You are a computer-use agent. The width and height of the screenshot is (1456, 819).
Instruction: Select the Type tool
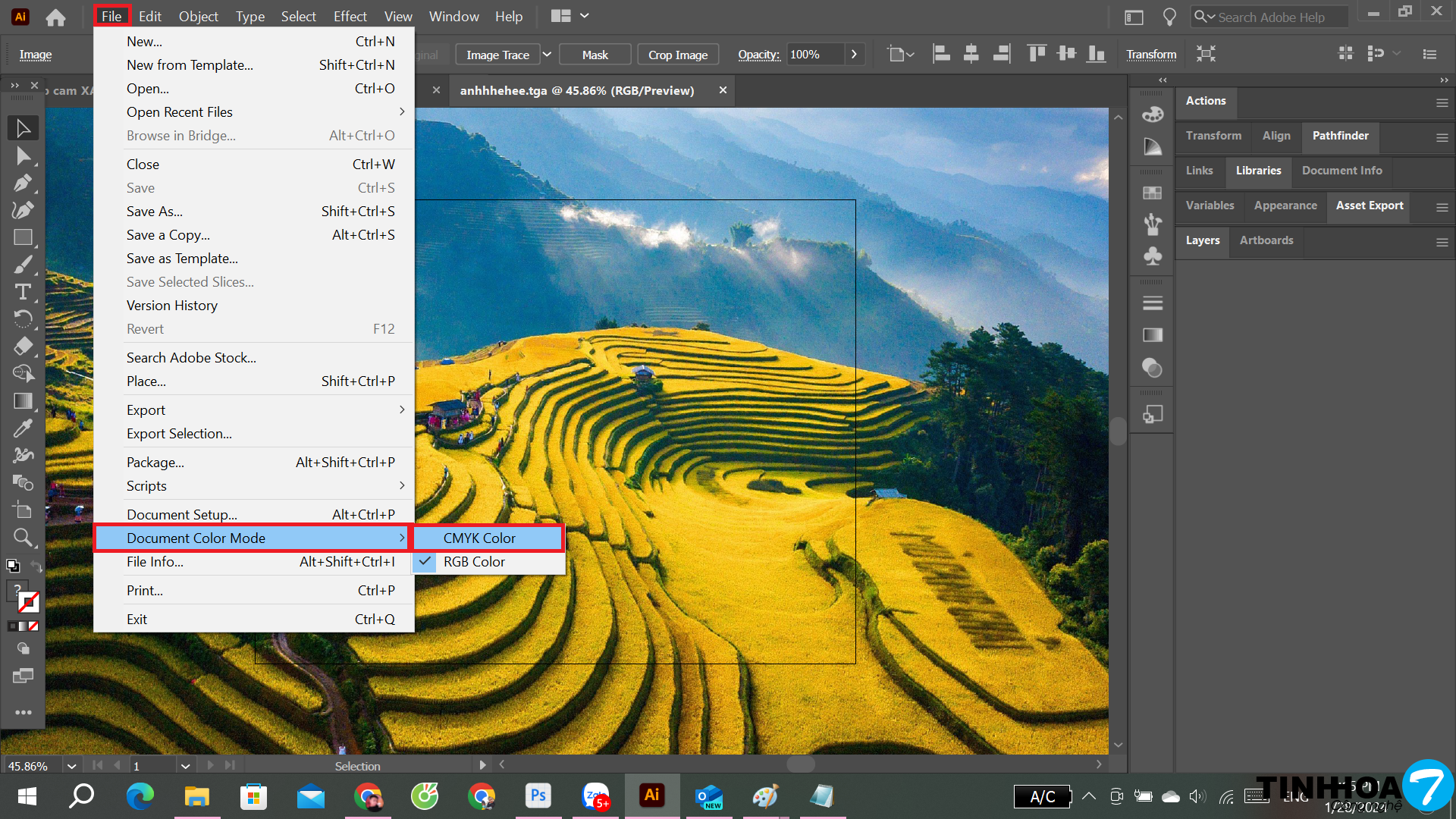point(23,292)
